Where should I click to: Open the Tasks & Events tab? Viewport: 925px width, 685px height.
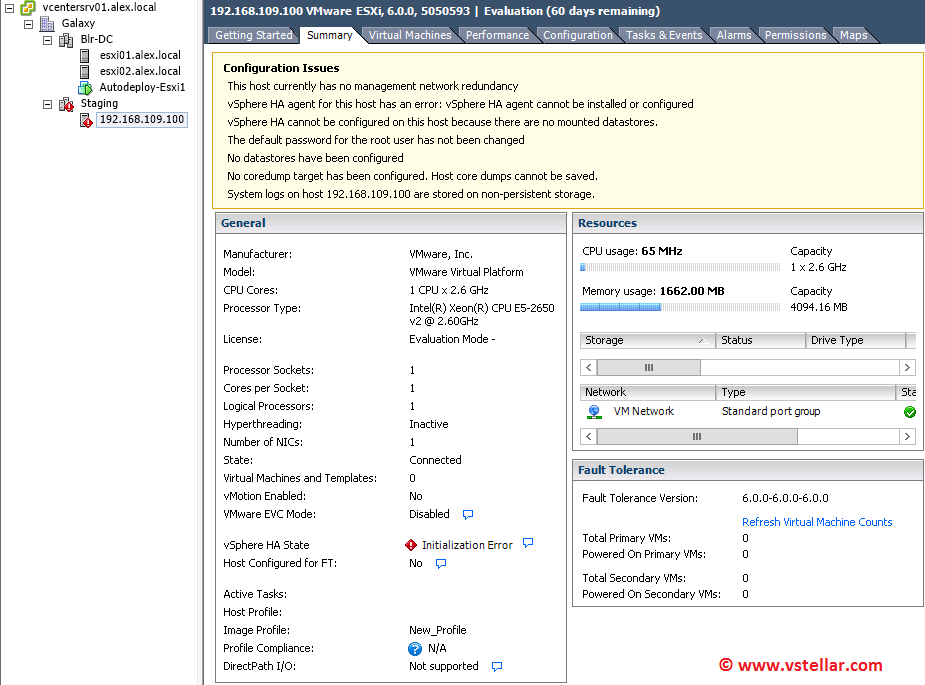tap(663, 35)
